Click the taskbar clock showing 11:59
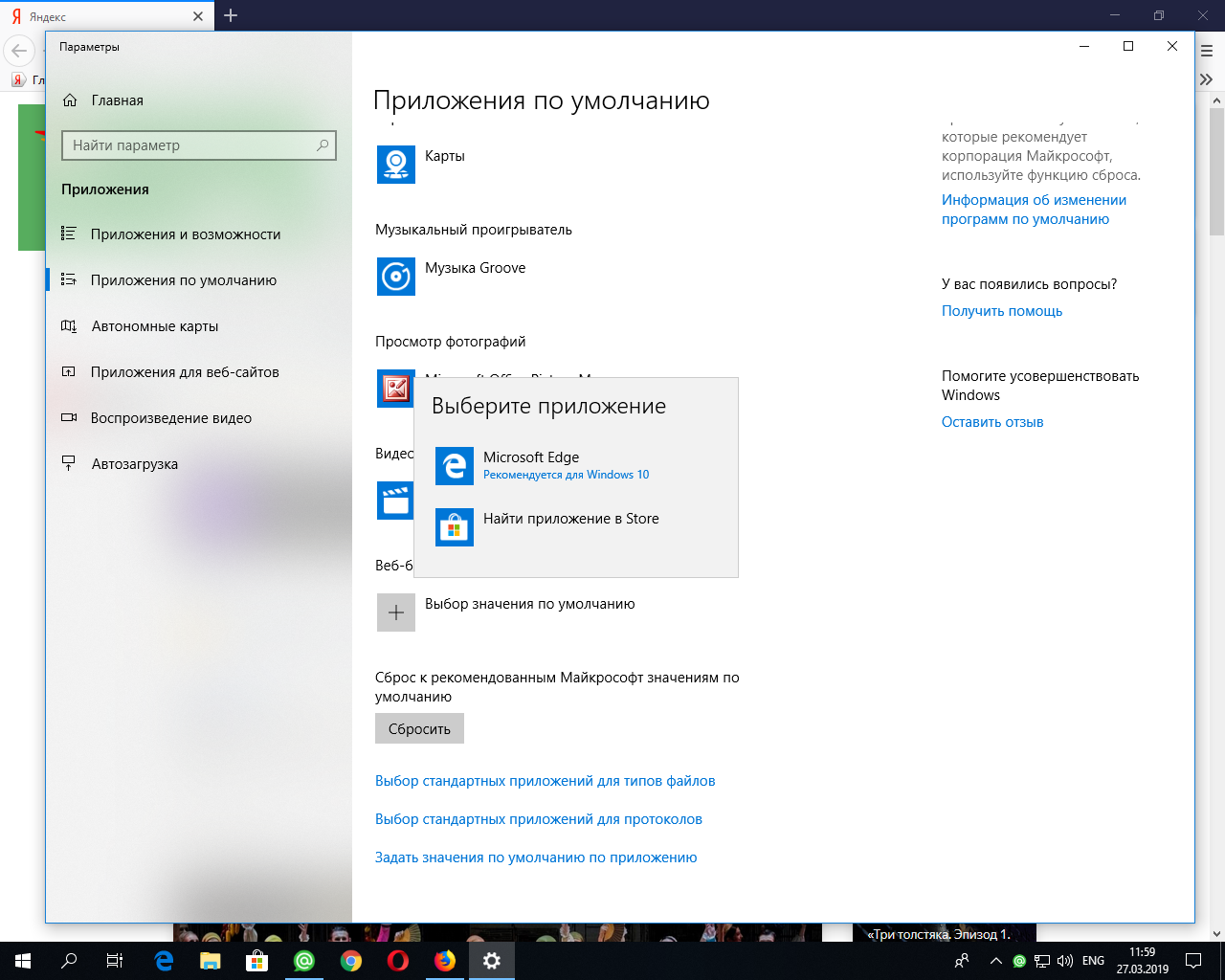 click(x=1142, y=961)
